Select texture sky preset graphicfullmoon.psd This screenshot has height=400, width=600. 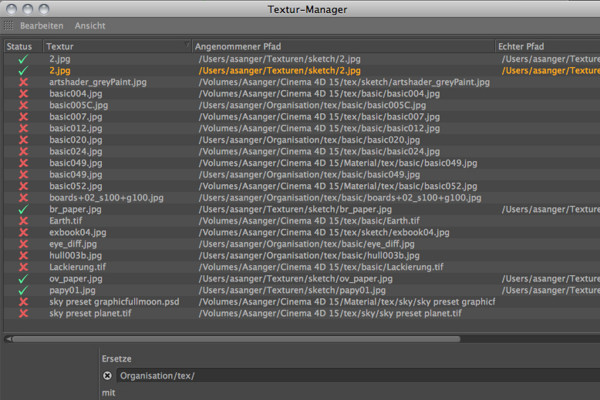(114, 302)
